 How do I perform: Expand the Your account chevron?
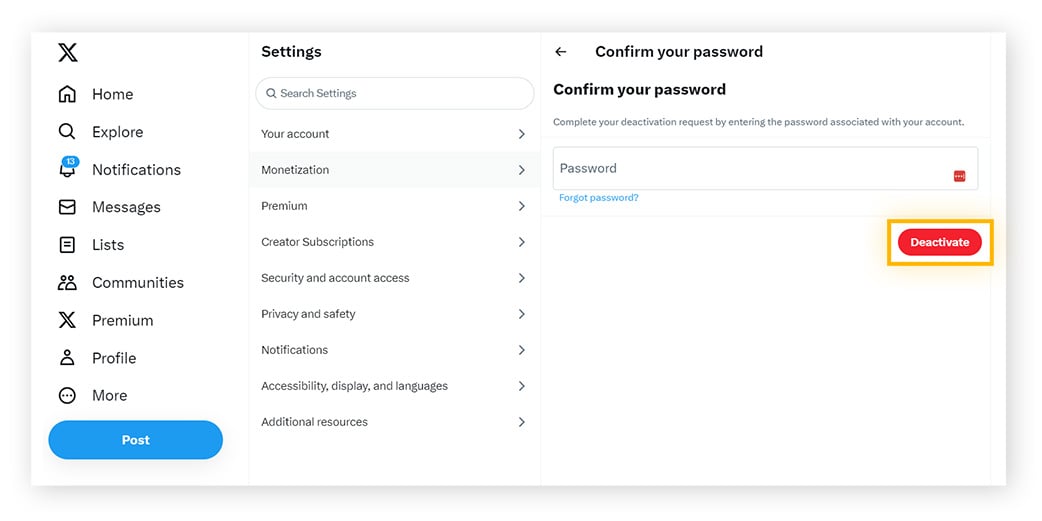(x=521, y=134)
